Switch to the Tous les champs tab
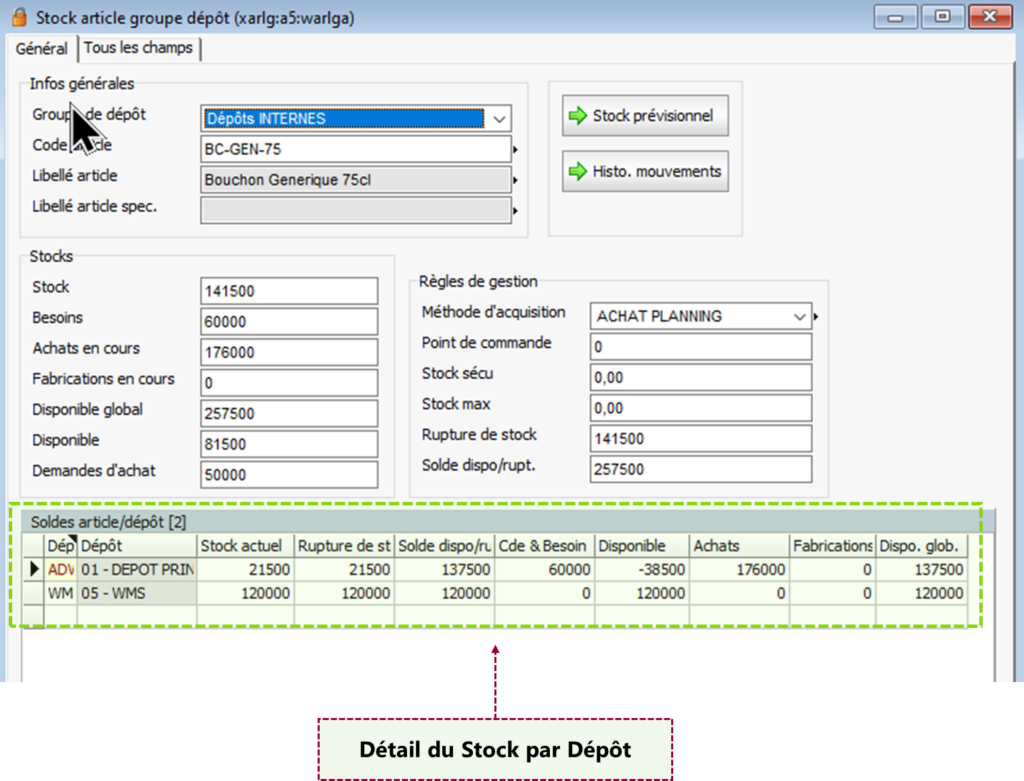The image size is (1024, 781). tap(139, 48)
